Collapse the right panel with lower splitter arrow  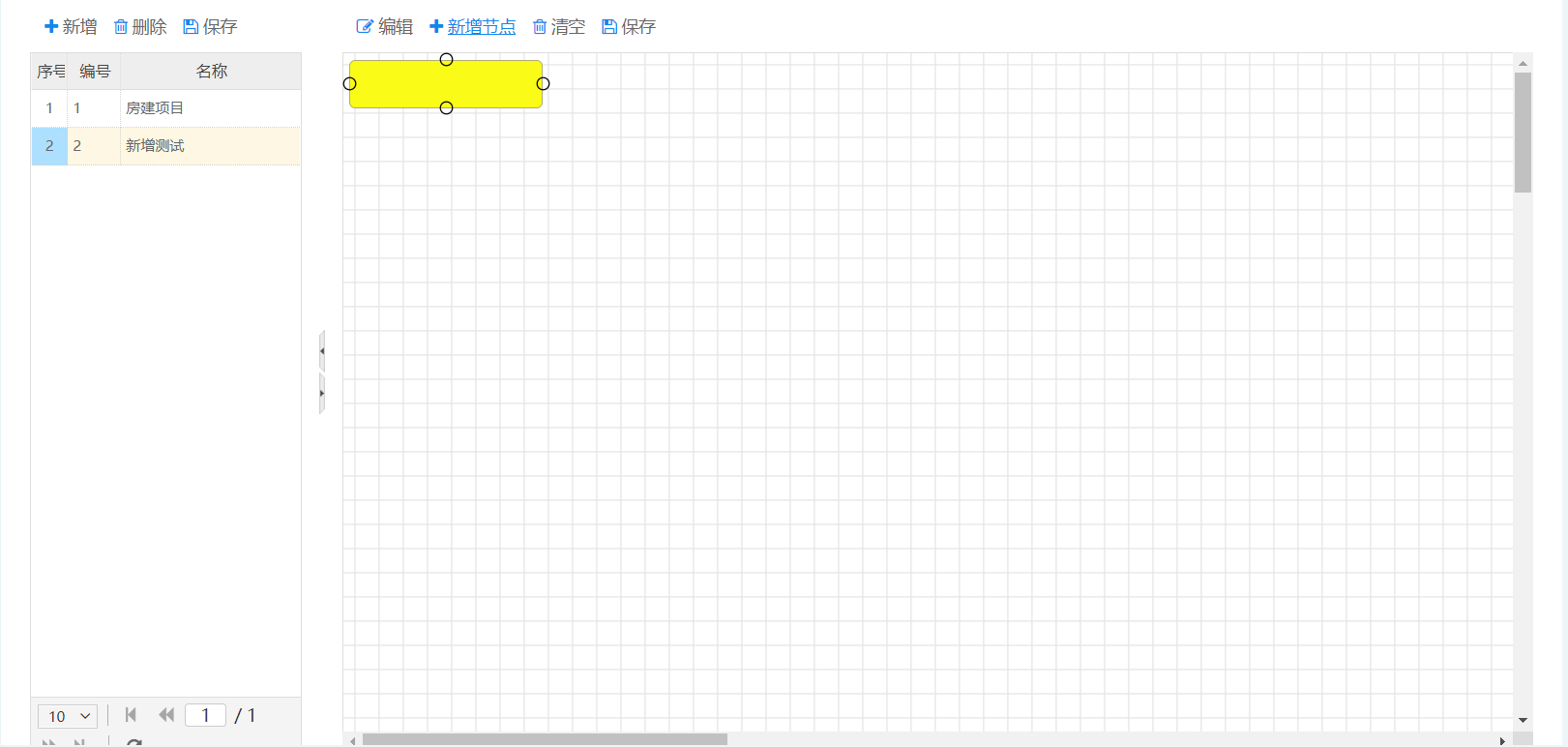[x=322, y=394]
